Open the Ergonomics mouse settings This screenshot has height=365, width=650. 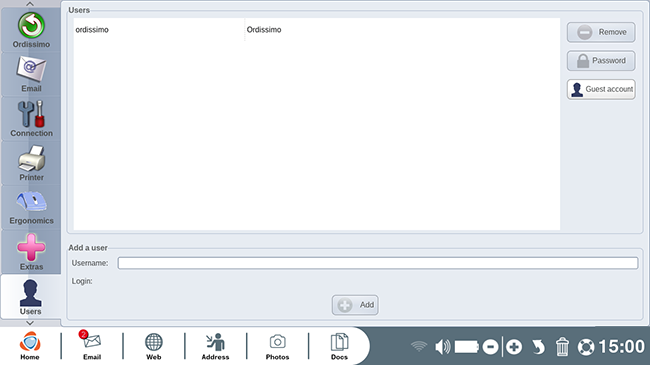click(x=31, y=208)
